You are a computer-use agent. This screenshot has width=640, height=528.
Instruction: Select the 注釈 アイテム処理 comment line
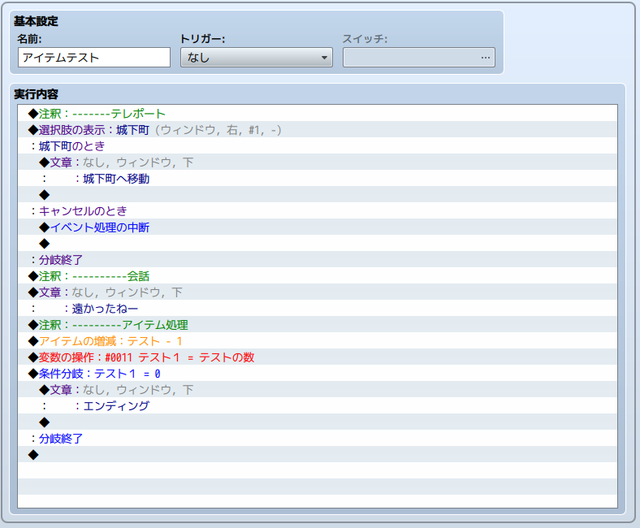(318, 325)
